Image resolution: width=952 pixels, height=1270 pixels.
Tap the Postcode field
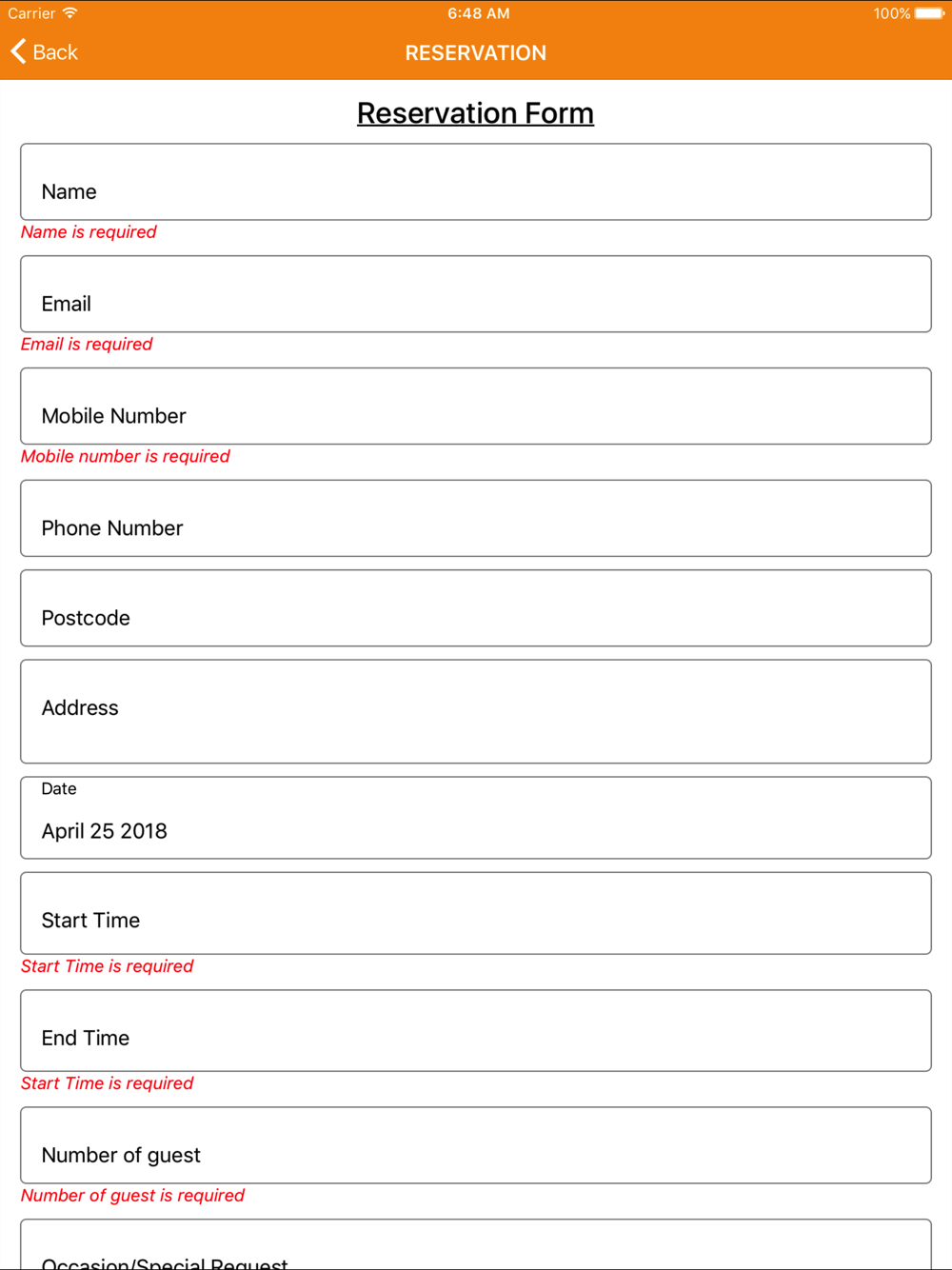pyautogui.click(x=476, y=608)
